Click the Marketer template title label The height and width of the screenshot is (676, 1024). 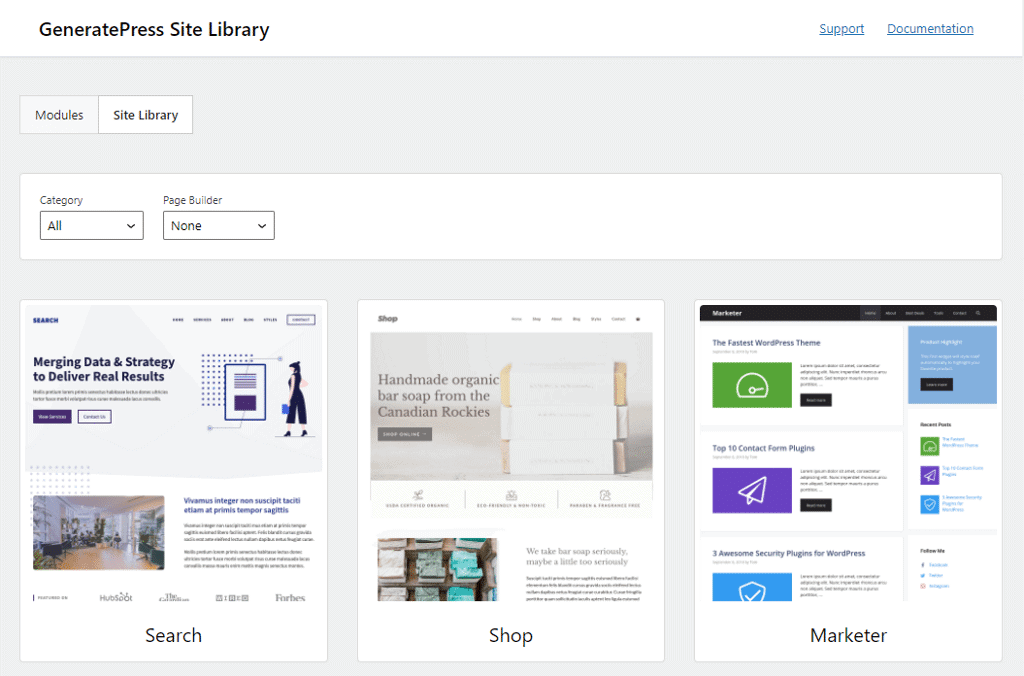pos(848,635)
